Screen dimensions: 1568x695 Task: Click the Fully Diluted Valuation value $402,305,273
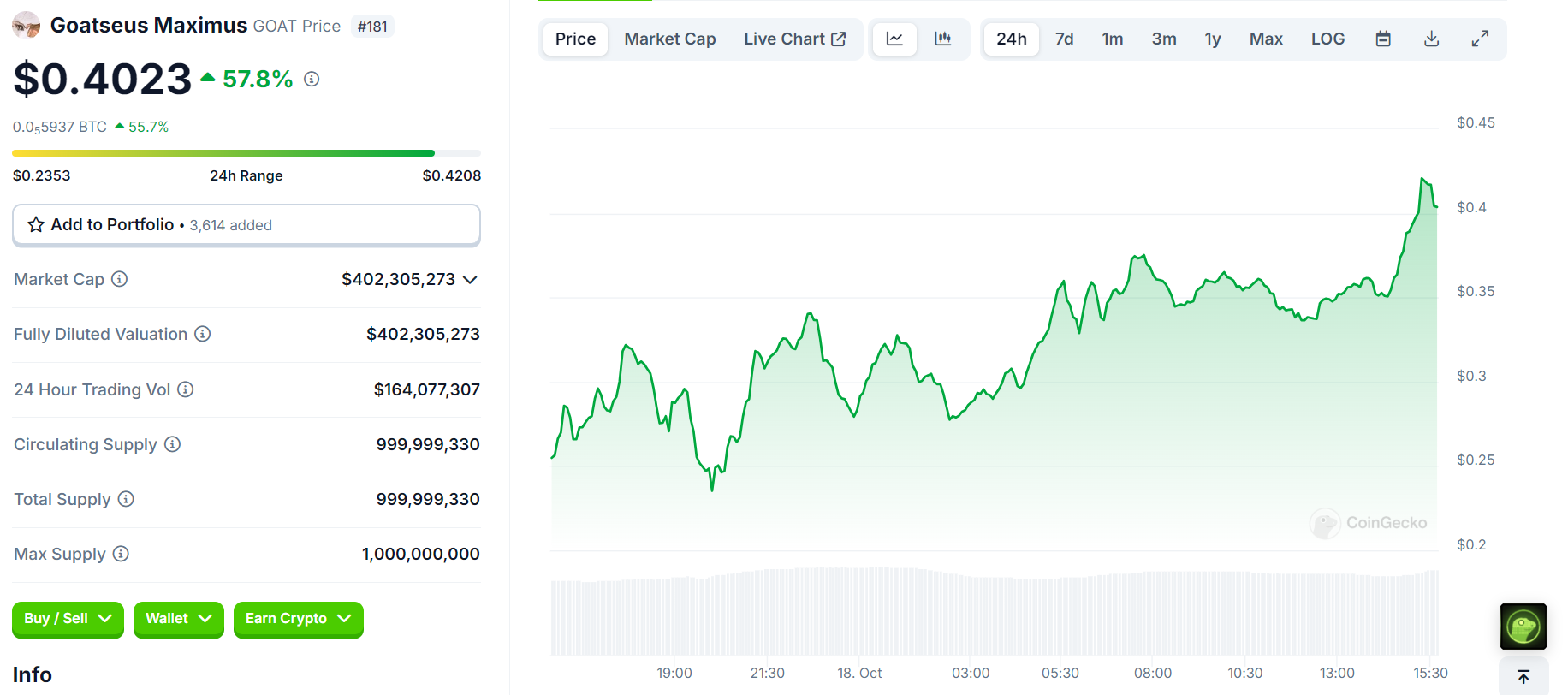tap(424, 334)
